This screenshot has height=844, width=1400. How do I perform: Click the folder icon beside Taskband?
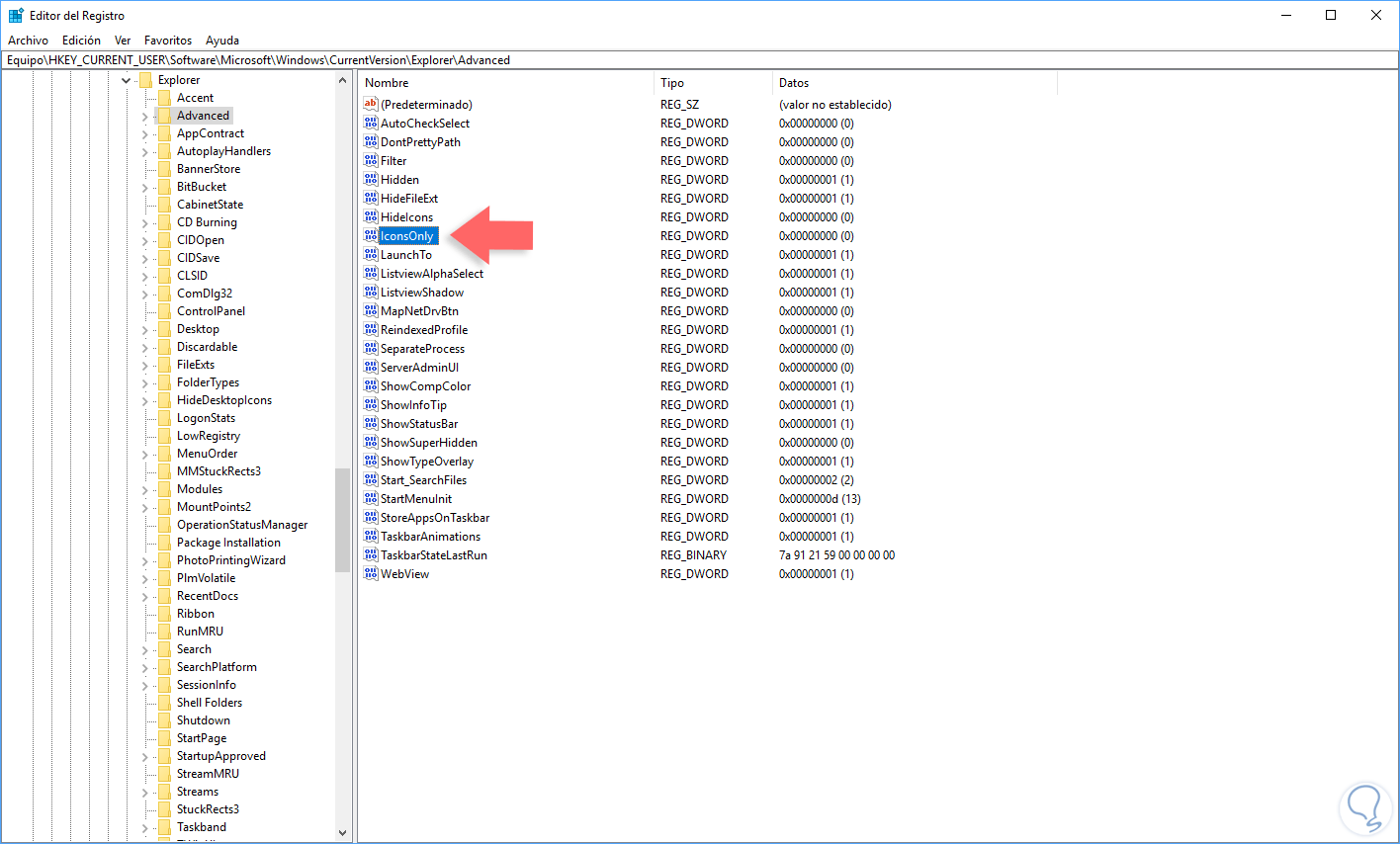pos(164,827)
